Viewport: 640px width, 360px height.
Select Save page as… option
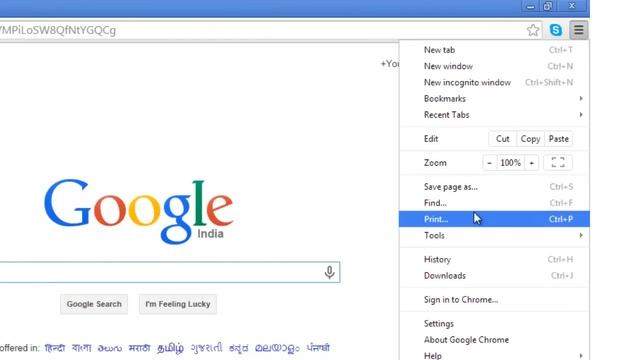pyautogui.click(x=494, y=187)
